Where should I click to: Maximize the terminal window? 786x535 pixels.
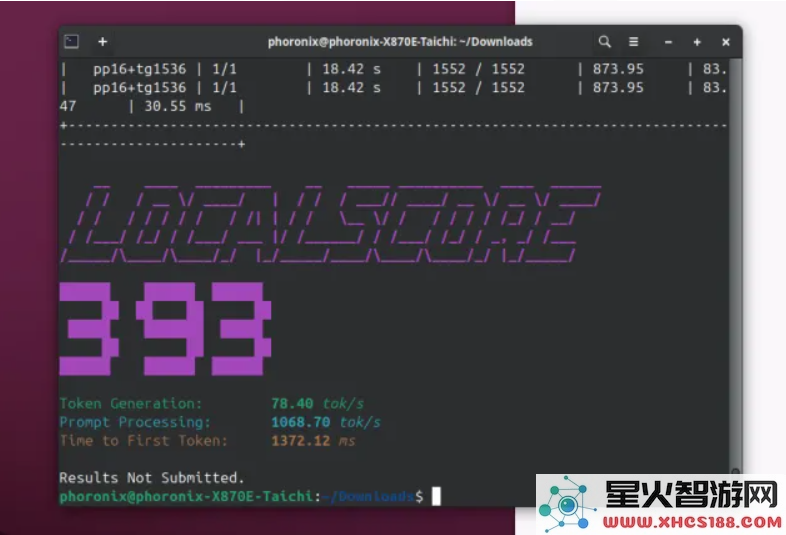697,42
